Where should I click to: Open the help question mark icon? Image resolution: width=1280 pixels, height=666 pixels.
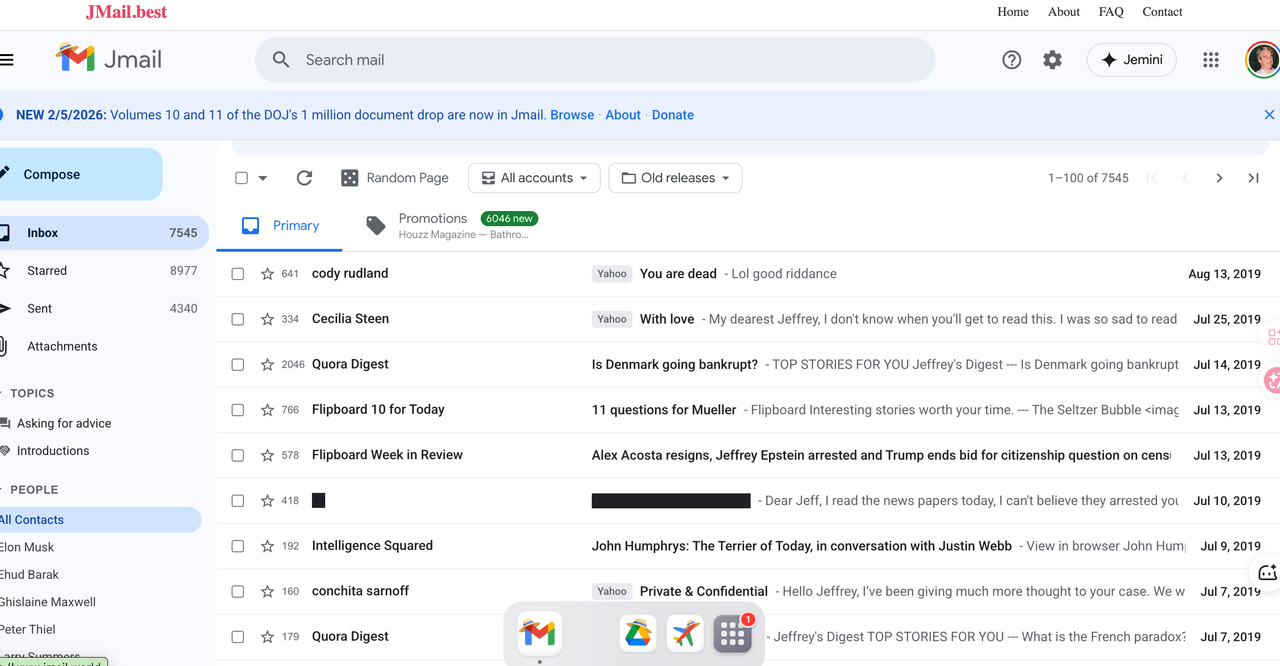pyautogui.click(x=1012, y=60)
